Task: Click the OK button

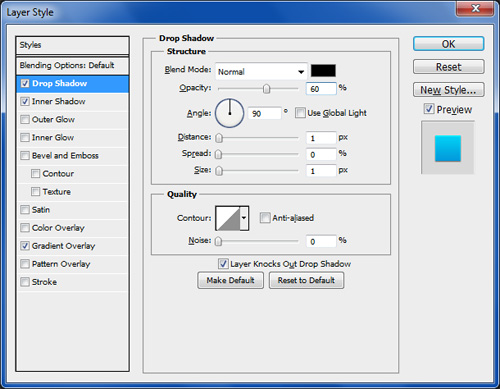Action: 448,44
